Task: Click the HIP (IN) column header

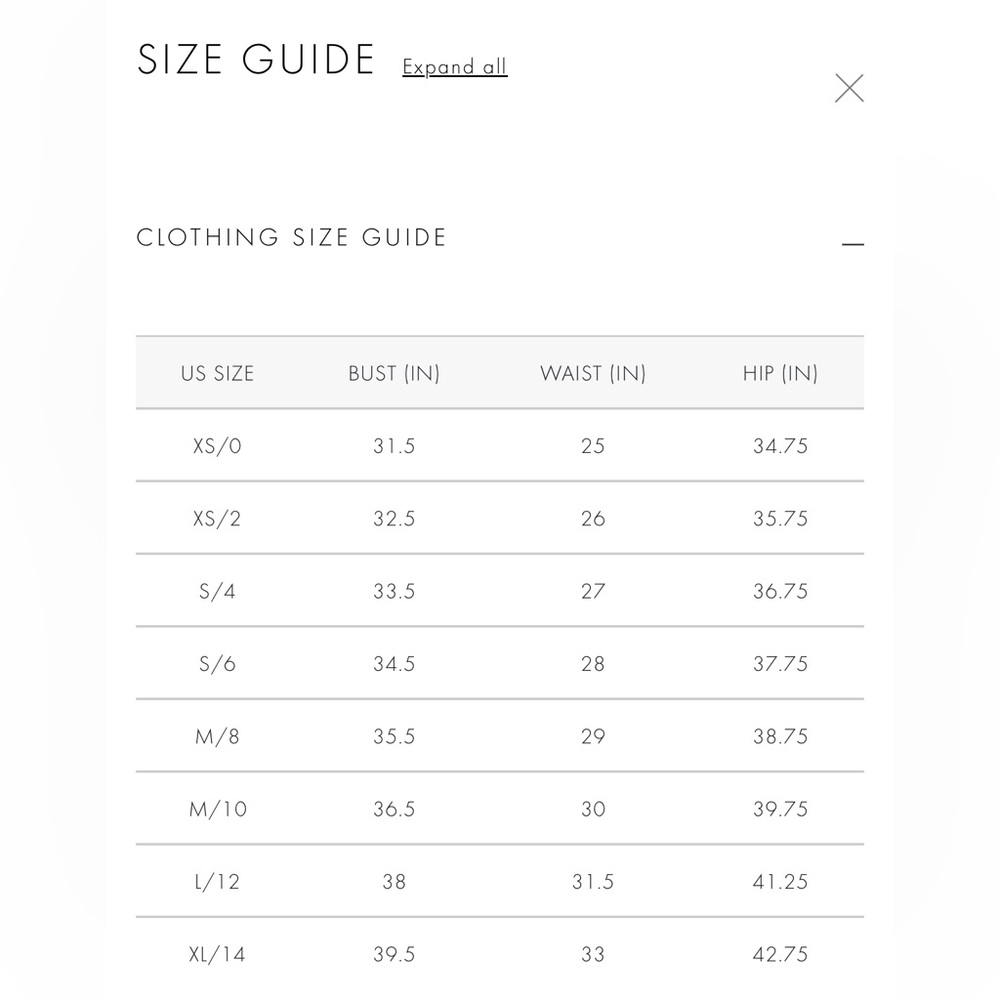Action: [780, 373]
